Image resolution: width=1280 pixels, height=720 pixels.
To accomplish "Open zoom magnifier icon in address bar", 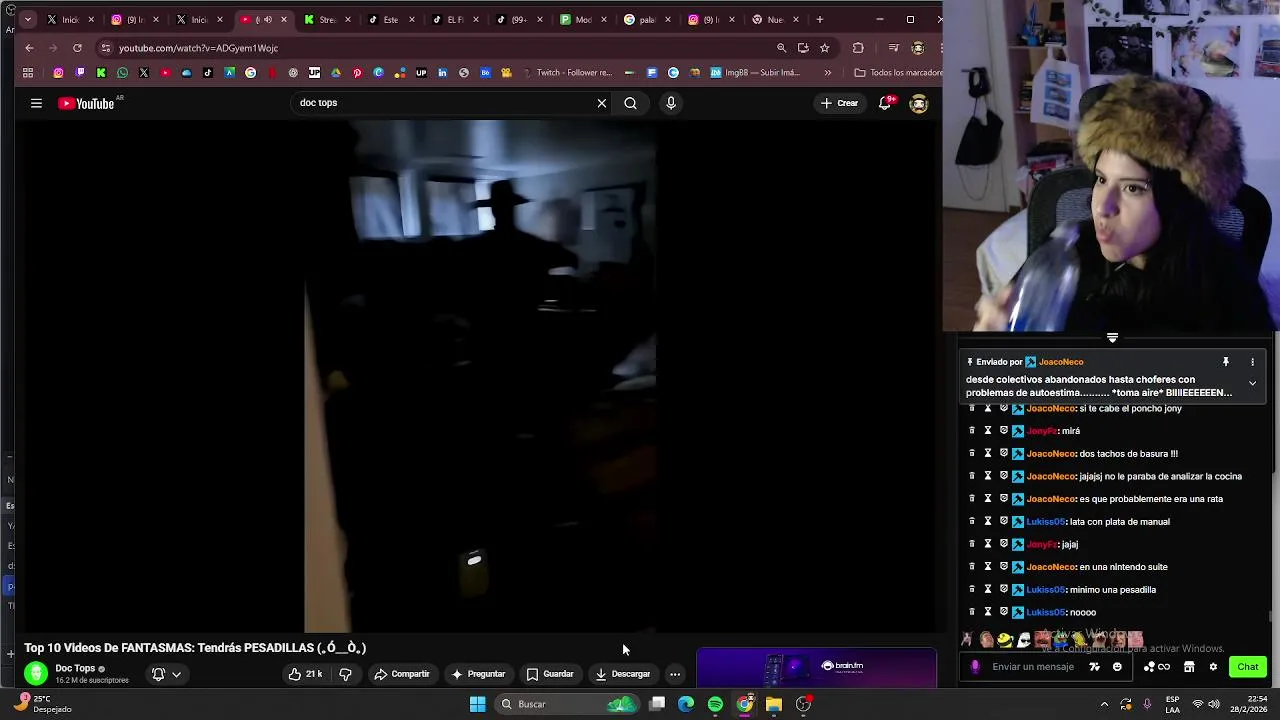I will pos(781,48).
